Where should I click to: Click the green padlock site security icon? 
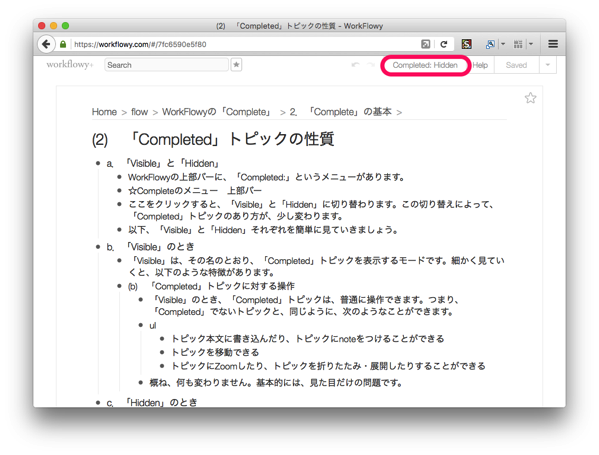pyautogui.click(x=63, y=44)
